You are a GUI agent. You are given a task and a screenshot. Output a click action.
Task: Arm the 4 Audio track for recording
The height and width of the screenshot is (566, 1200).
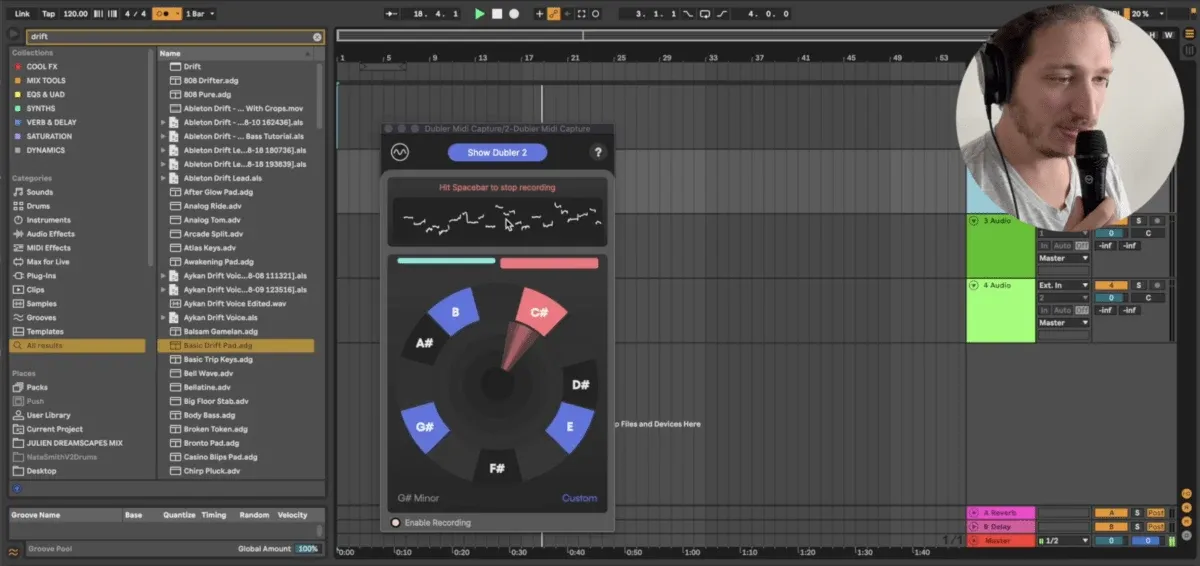pos(1157,285)
